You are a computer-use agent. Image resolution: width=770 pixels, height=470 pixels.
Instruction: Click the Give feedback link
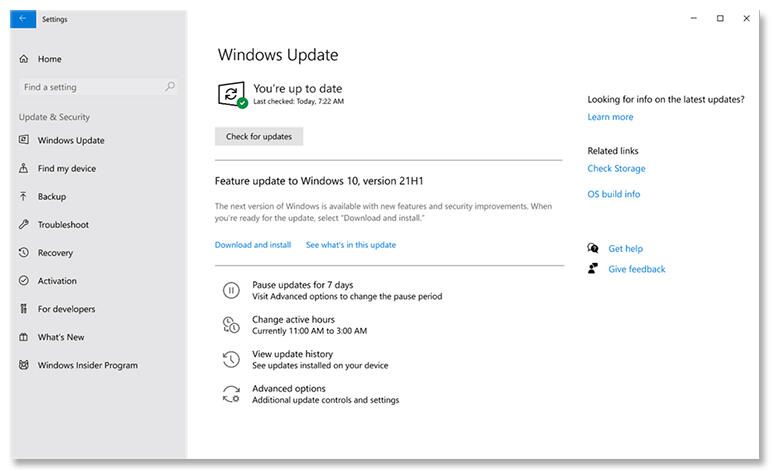tap(636, 269)
